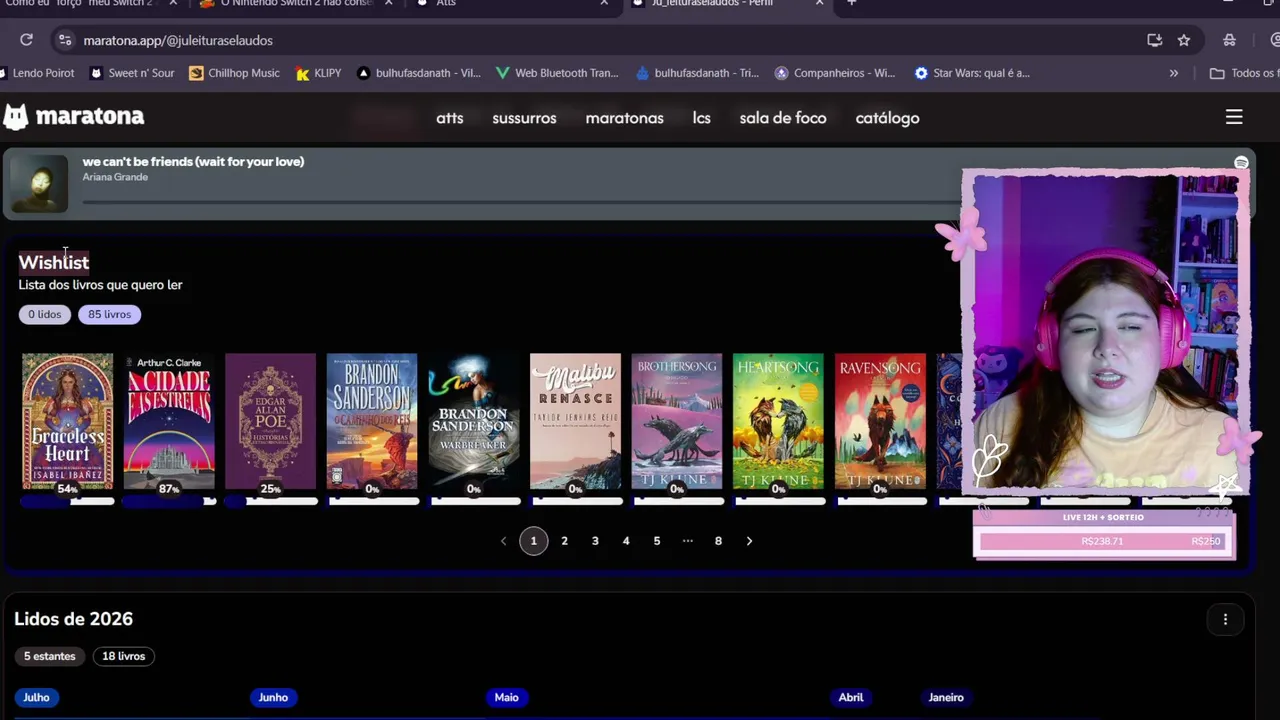This screenshot has width=1280, height=720.
Task: Close the Nintendo Switch 2 tab
Action: click(389, 3)
